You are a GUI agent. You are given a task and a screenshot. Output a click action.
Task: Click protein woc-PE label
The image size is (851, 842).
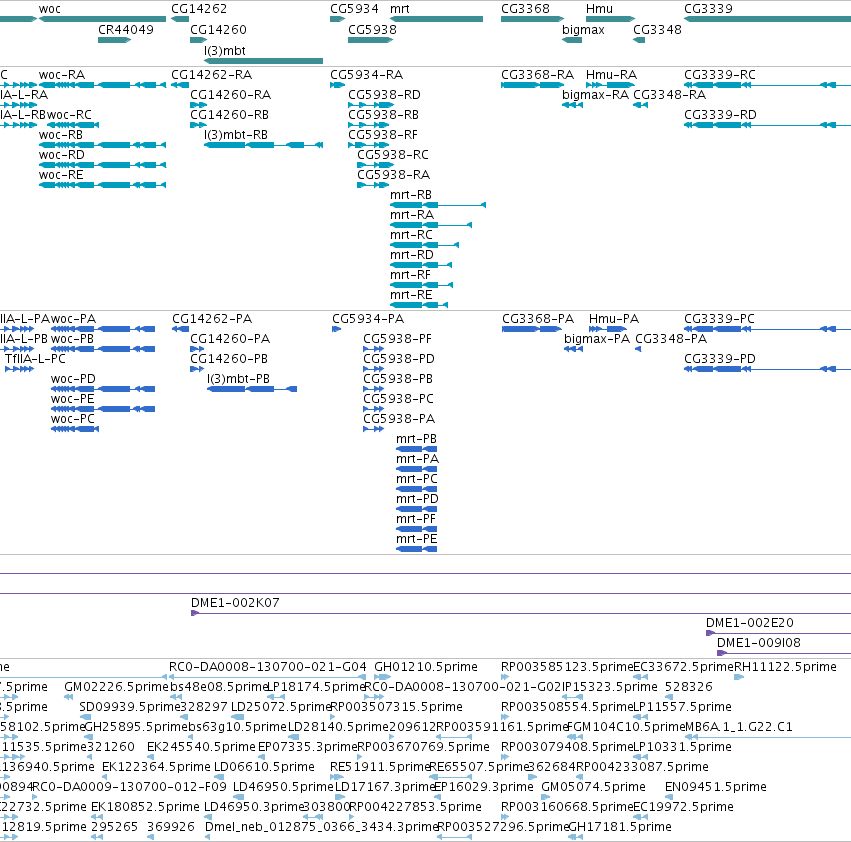72,398
